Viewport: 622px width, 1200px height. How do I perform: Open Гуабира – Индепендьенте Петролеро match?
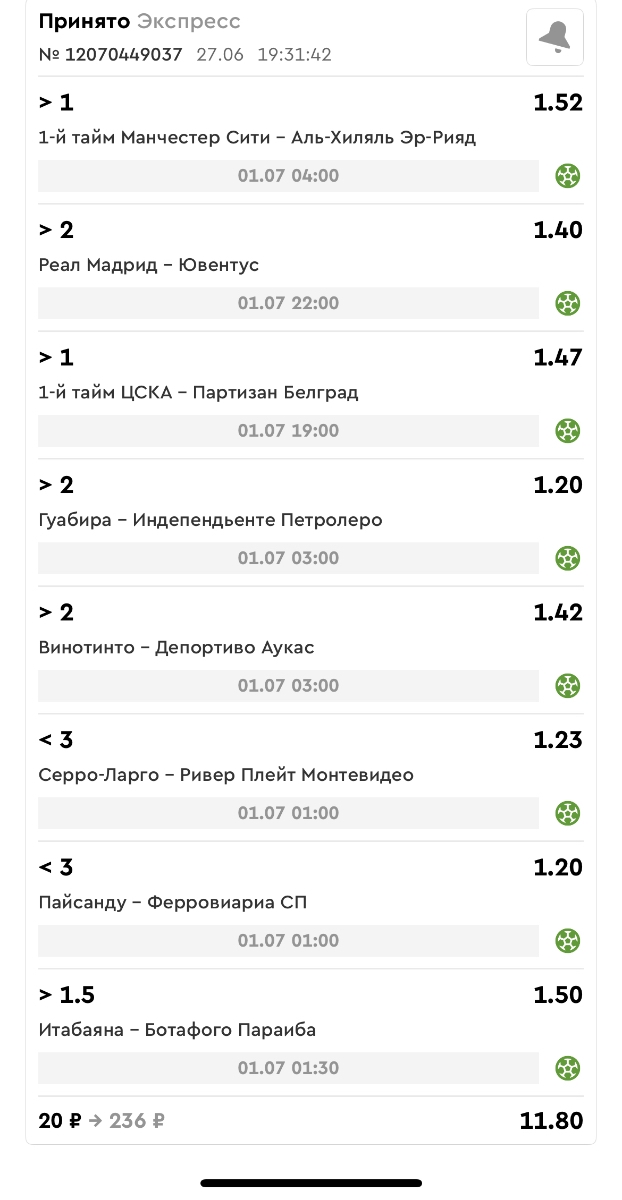coord(210,520)
